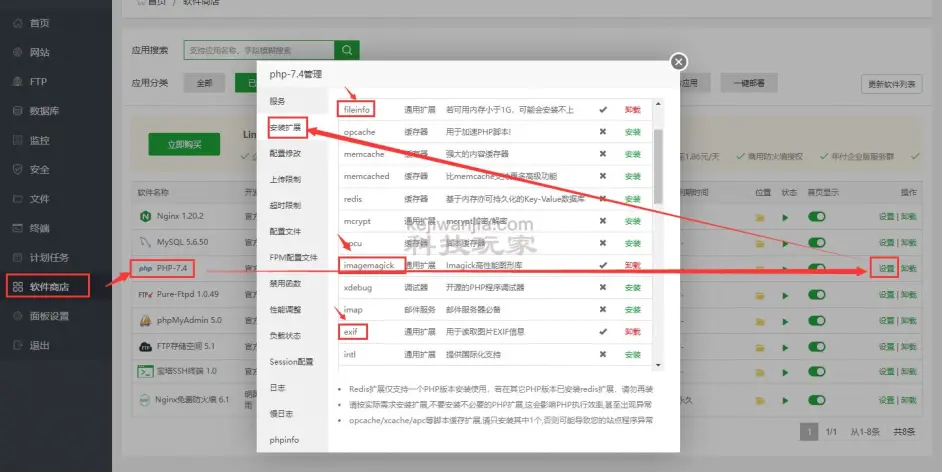The width and height of the screenshot is (942, 472).
Task: Uninstall the exif extension
Action: coord(633,332)
